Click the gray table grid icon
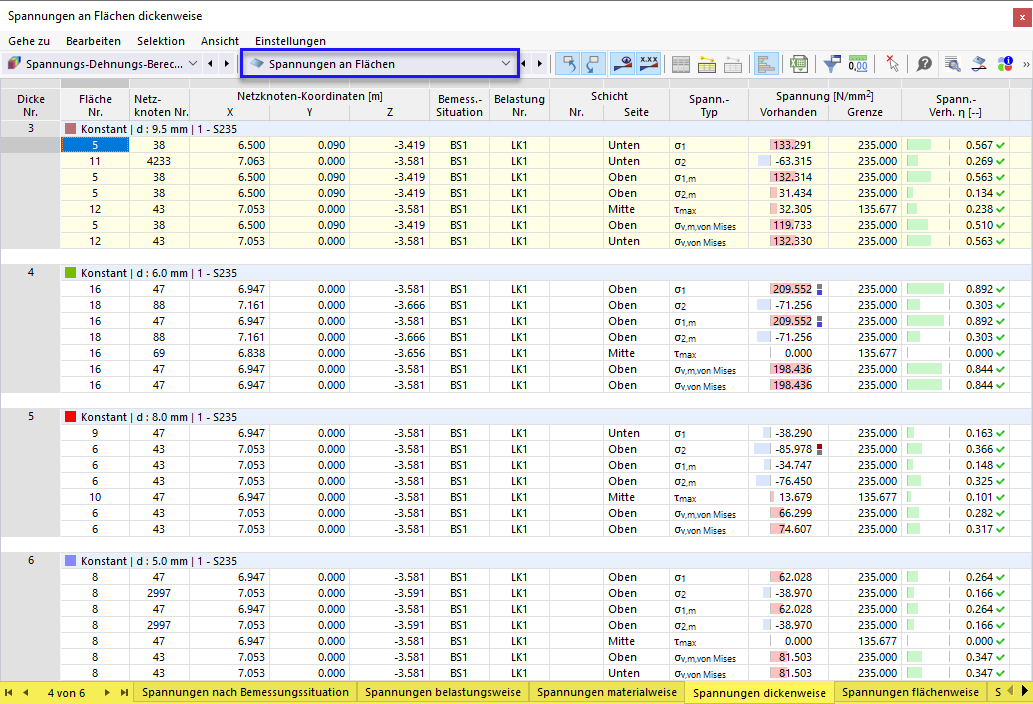The width and height of the screenshot is (1033, 704). point(681,64)
